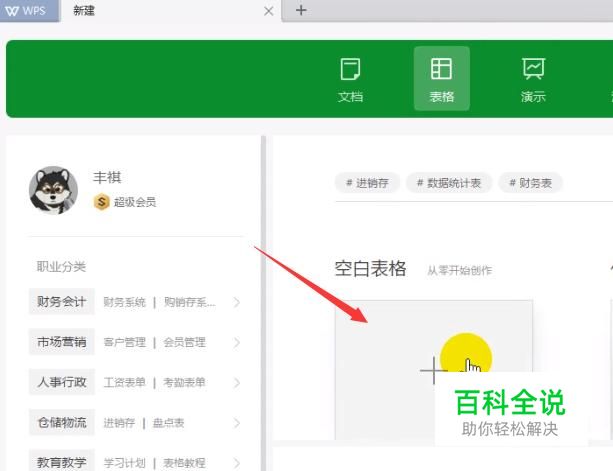Select the 表格 spreadsheet type icon
The image size is (613, 471).
click(441, 79)
